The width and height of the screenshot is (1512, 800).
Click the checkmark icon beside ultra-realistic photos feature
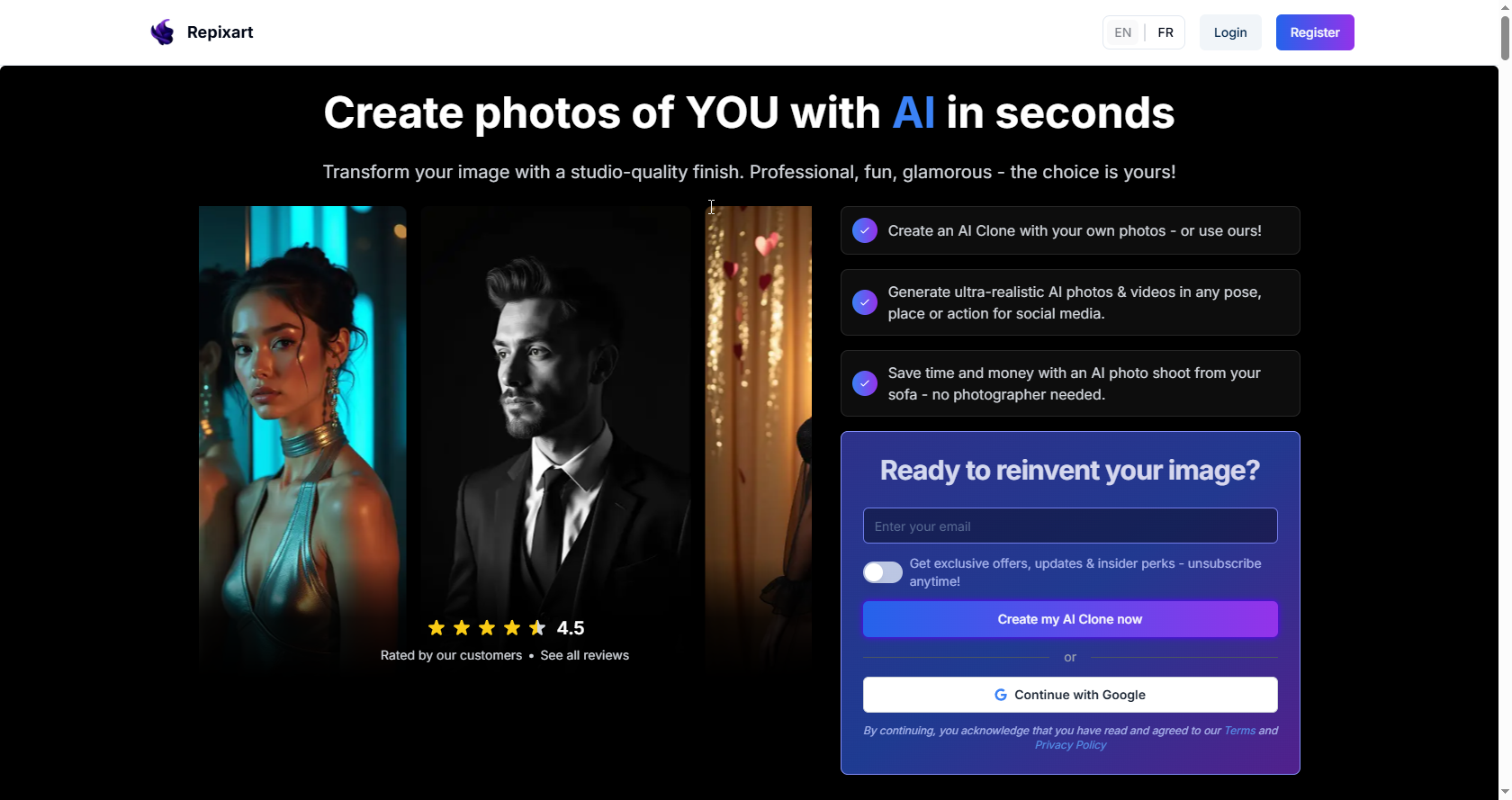(x=865, y=302)
